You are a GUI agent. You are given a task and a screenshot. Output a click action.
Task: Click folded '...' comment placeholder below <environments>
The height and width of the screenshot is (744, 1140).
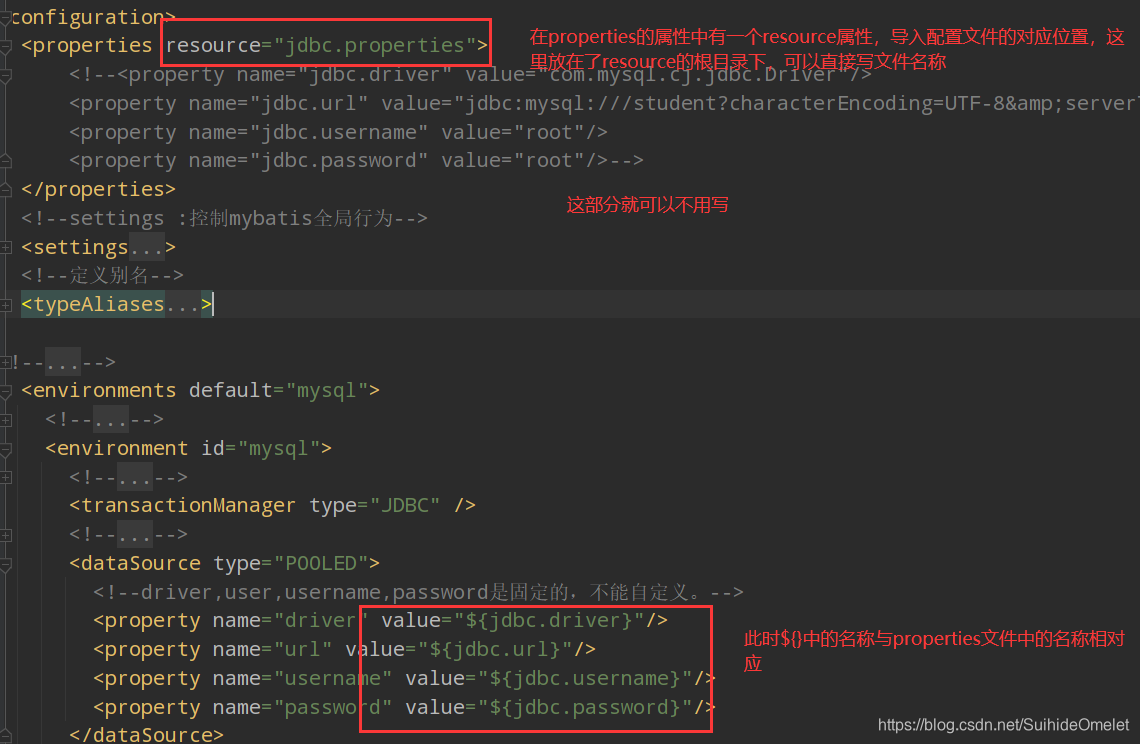click(x=111, y=420)
